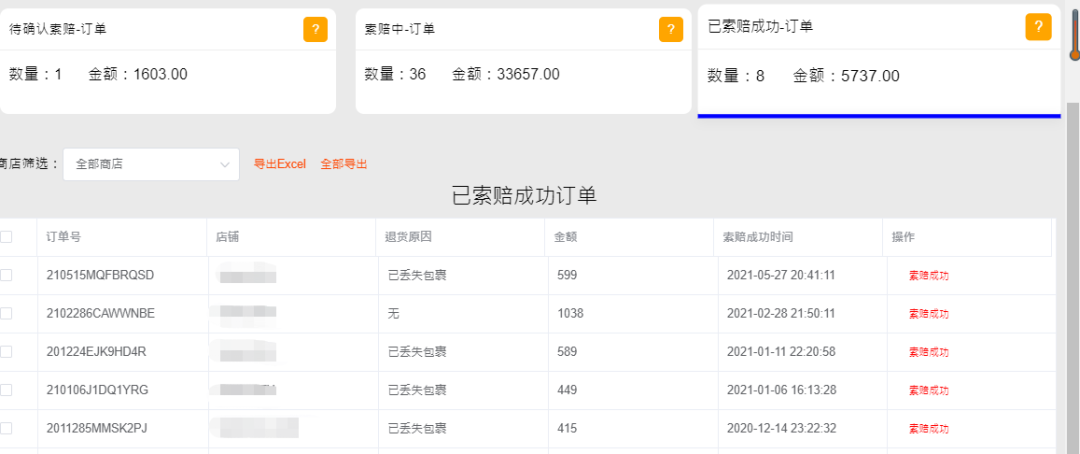Screen dimensions: 1080x454
Task: Check the box for order 210106J1DQ1YRG
Action: pyautogui.click(x=6, y=390)
